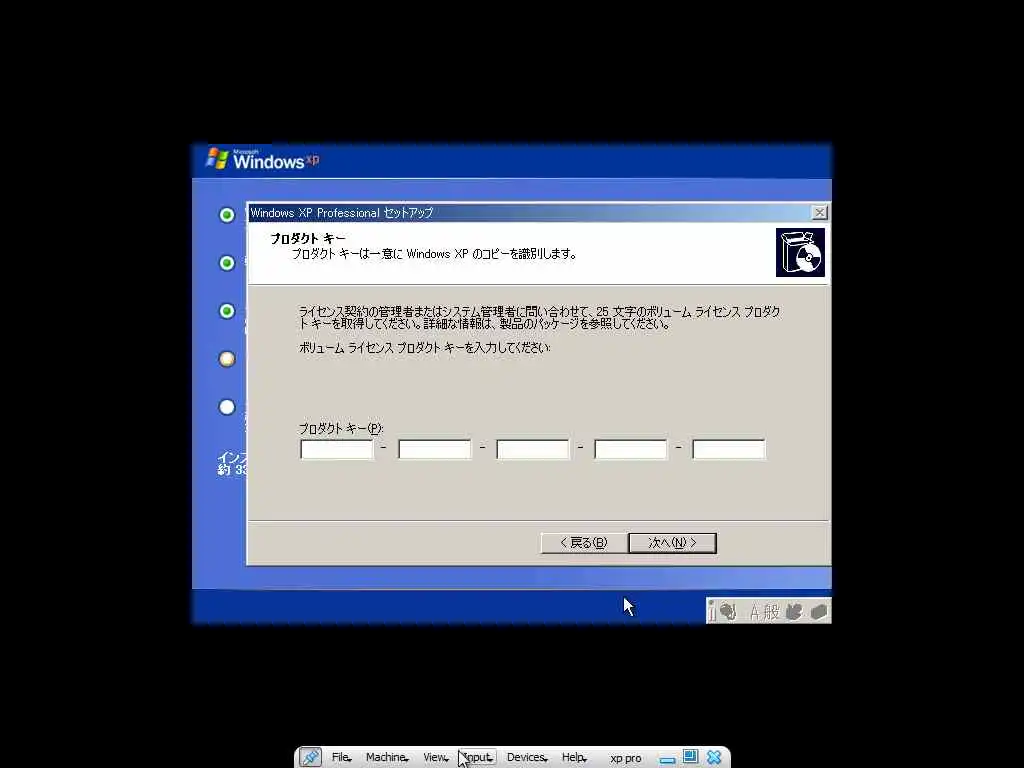
Task: Minimize the VM via mini toolbar icon
Action: (667, 760)
